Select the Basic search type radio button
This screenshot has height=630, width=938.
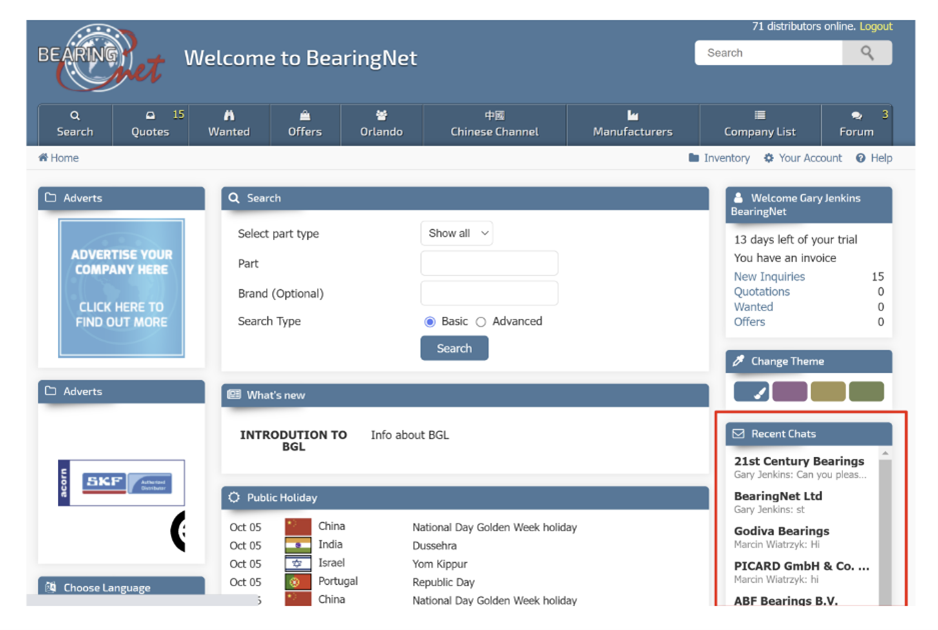430,322
